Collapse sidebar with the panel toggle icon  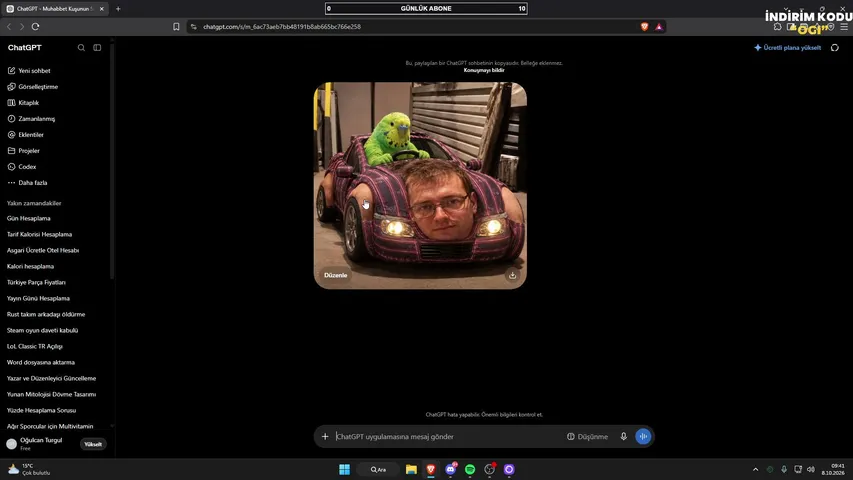point(97,48)
